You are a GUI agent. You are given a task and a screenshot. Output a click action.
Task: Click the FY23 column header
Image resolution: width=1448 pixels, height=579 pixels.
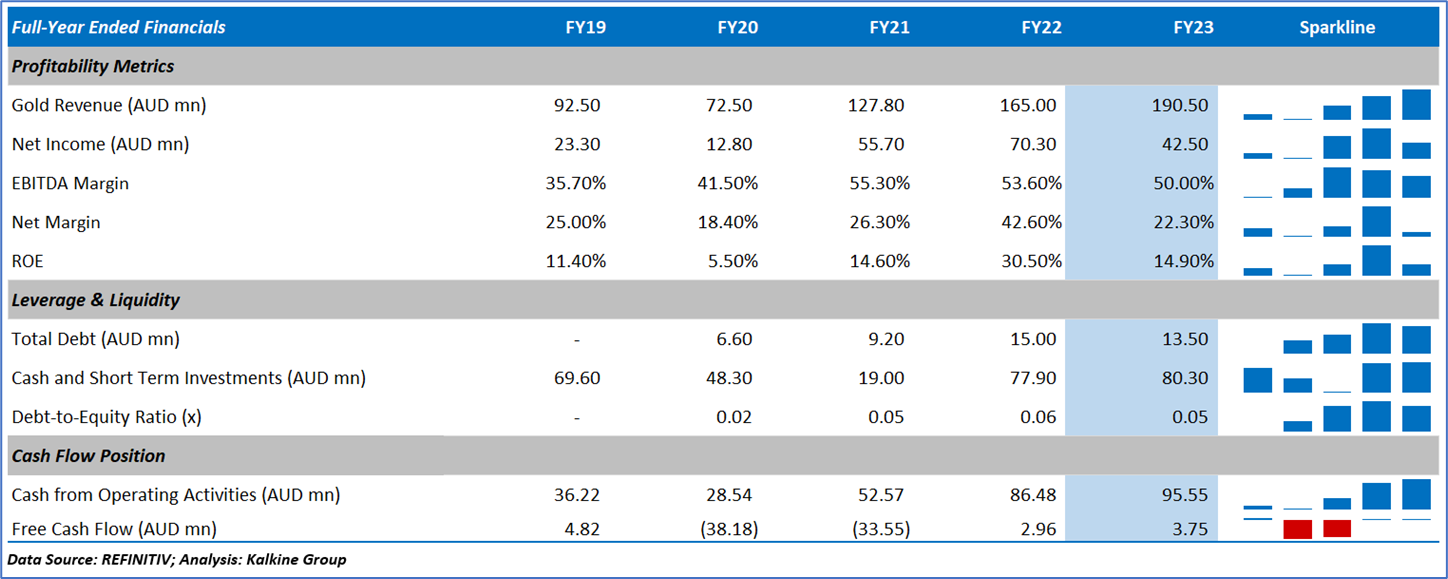coord(1193,27)
